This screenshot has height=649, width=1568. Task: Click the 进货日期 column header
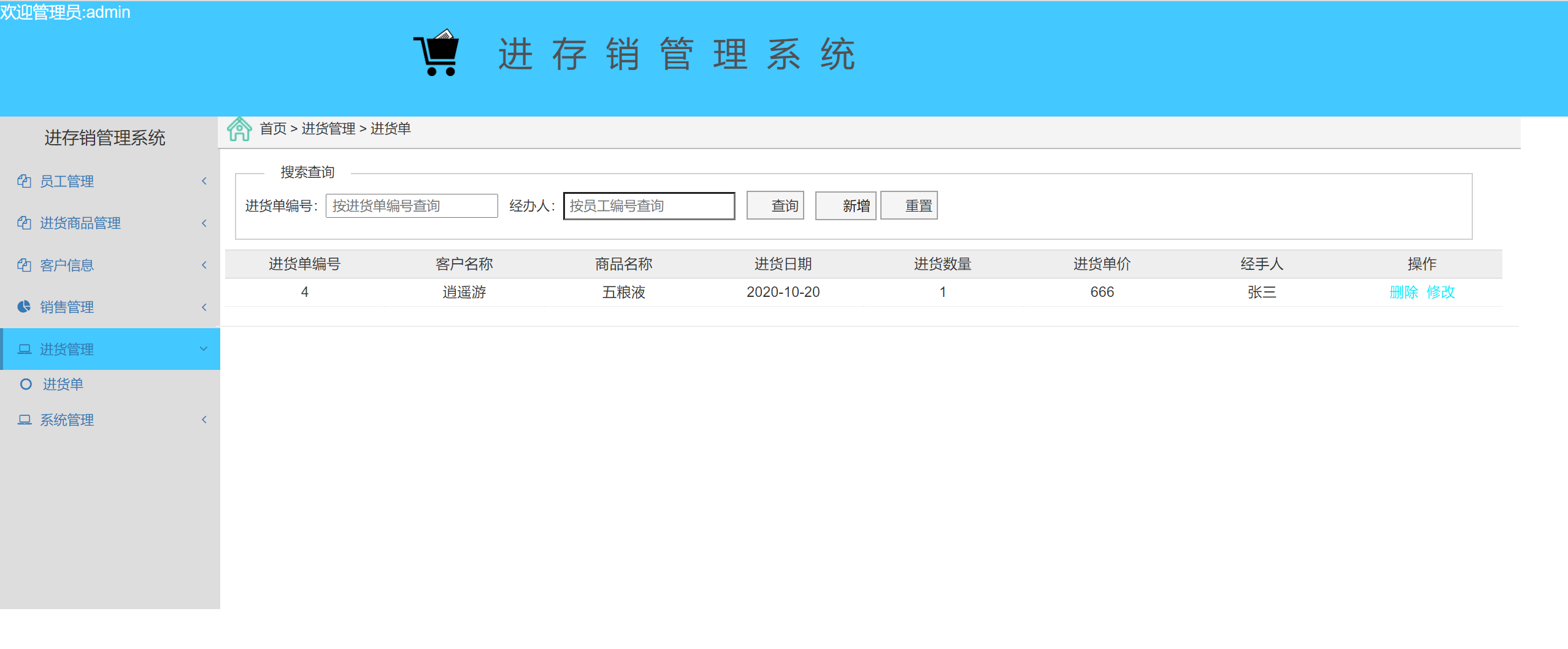point(783,264)
